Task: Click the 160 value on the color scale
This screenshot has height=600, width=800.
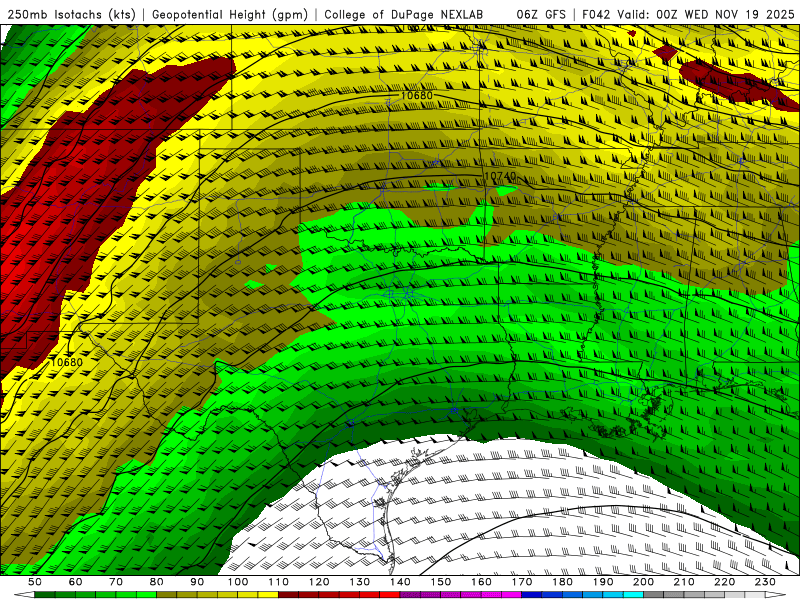Action: click(481, 582)
